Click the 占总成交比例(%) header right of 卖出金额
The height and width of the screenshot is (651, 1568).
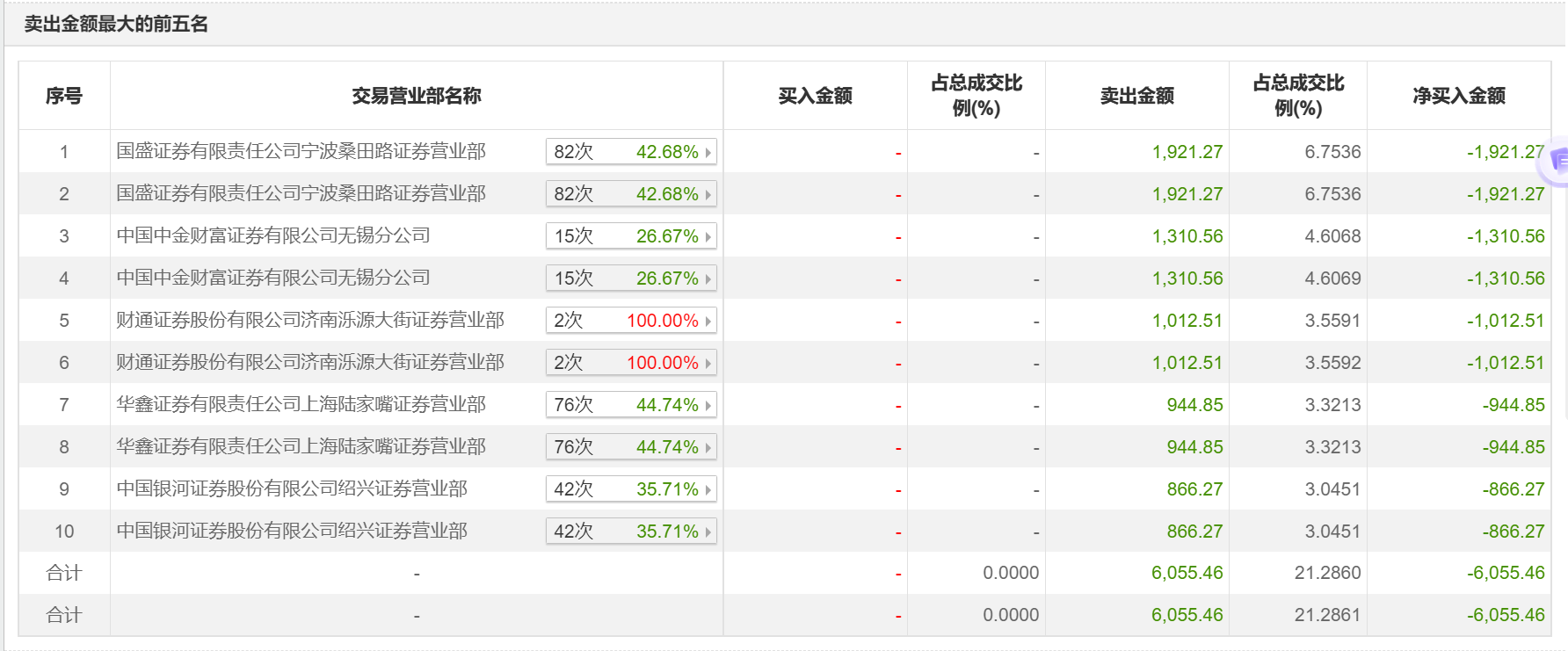(x=1298, y=96)
